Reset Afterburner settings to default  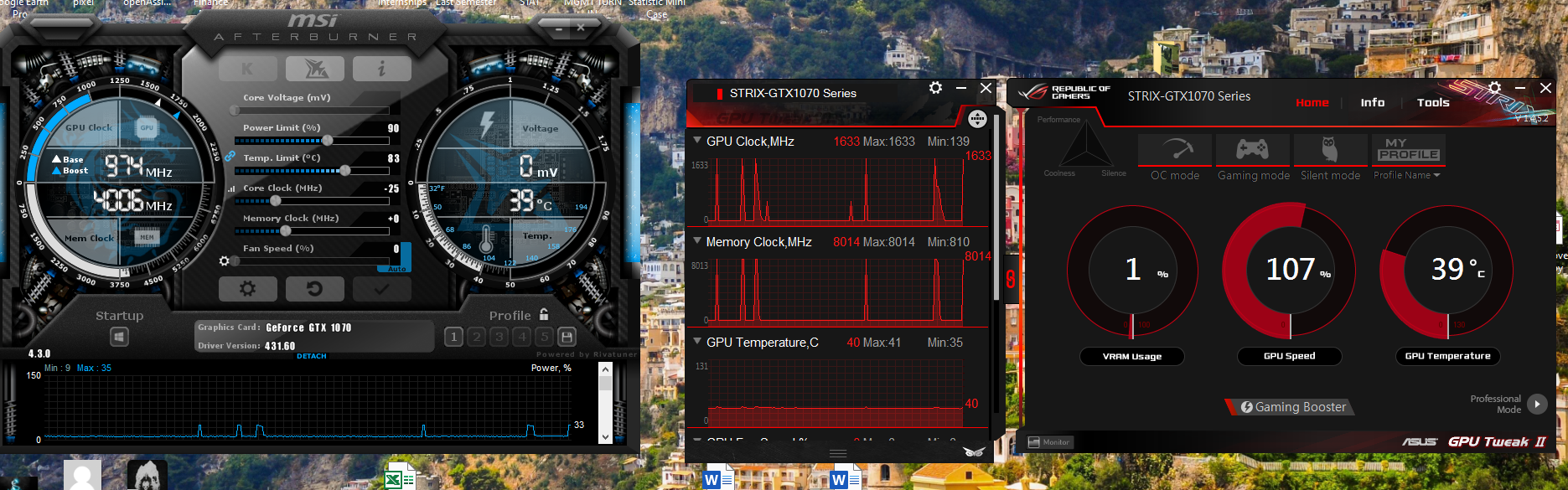(x=315, y=289)
